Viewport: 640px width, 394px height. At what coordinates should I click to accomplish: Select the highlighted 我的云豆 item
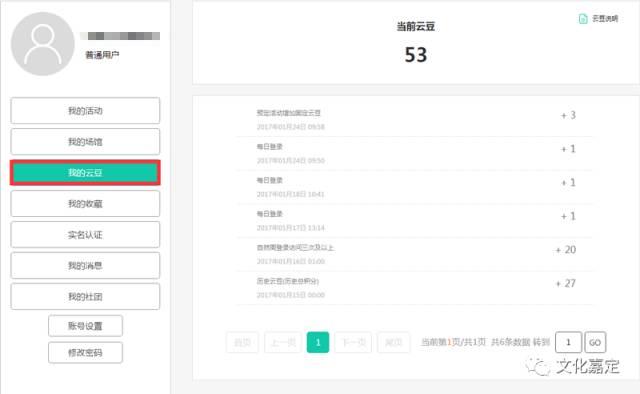(85, 172)
